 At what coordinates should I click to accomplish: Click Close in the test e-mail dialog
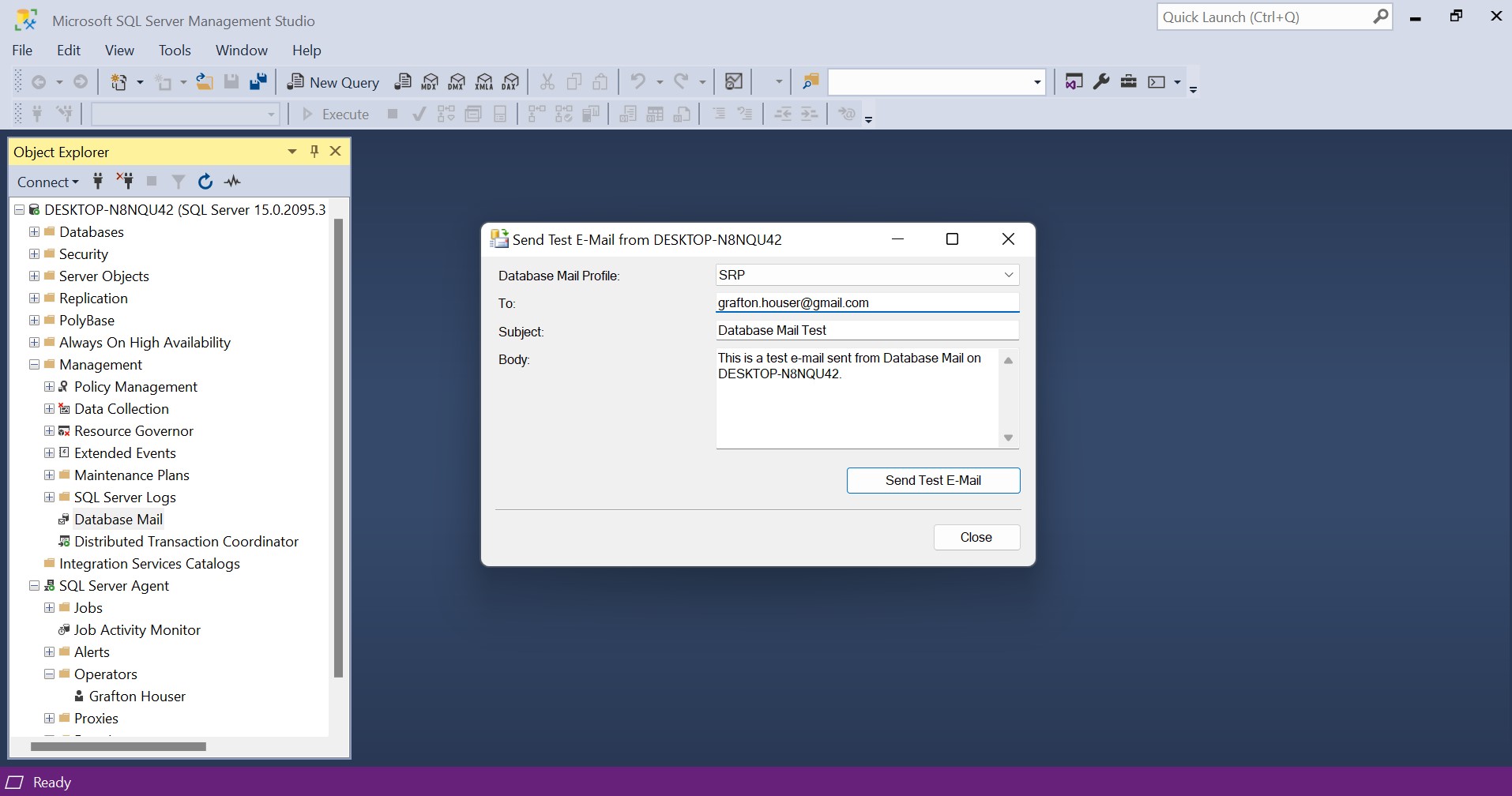pyautogui.click(x=976, y=537)
